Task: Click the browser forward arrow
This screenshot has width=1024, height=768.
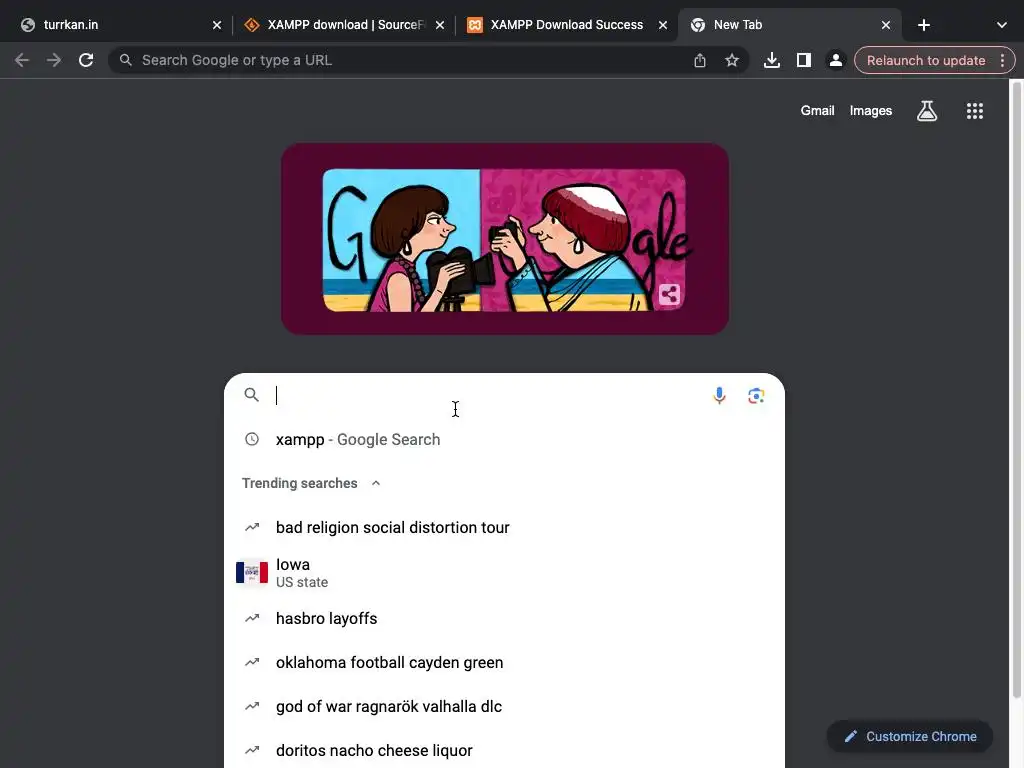Action: (54, 60)
